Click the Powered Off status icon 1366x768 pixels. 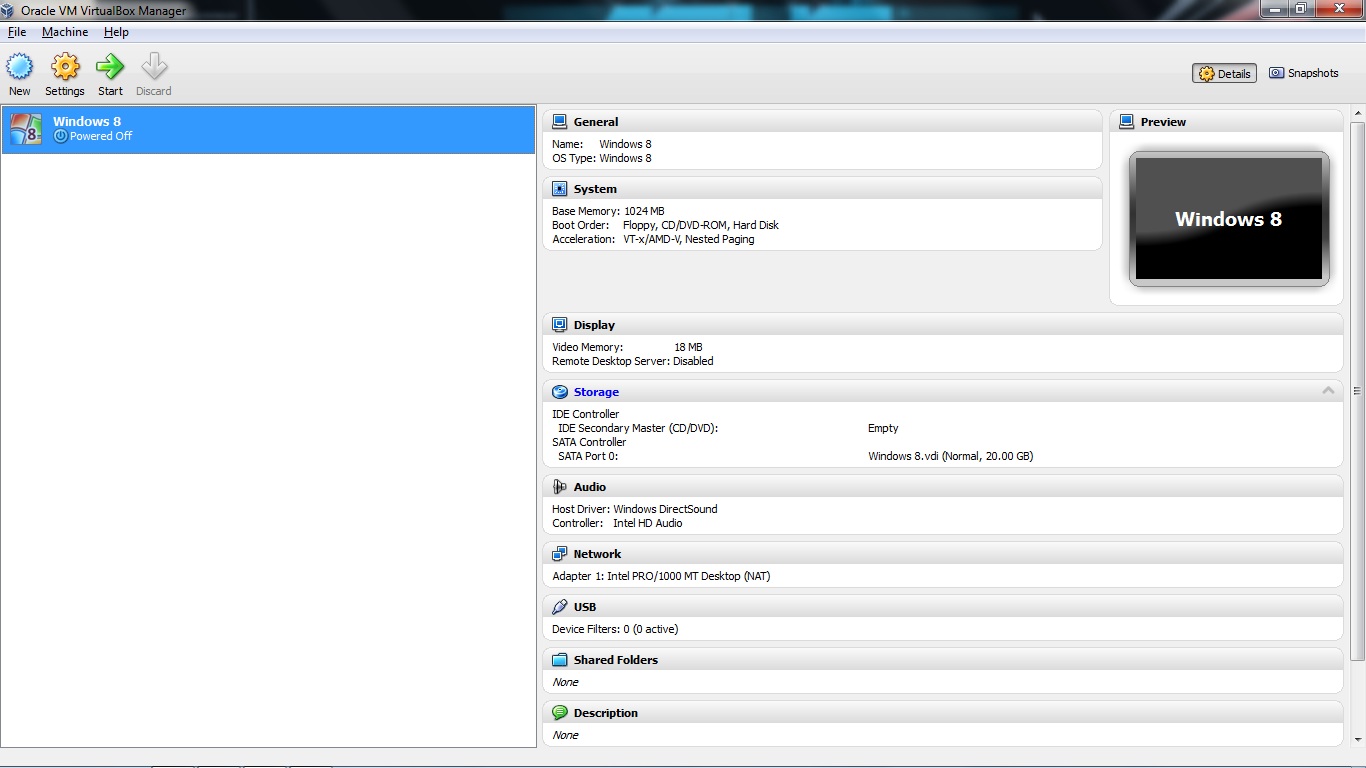(x=60, y=136)
